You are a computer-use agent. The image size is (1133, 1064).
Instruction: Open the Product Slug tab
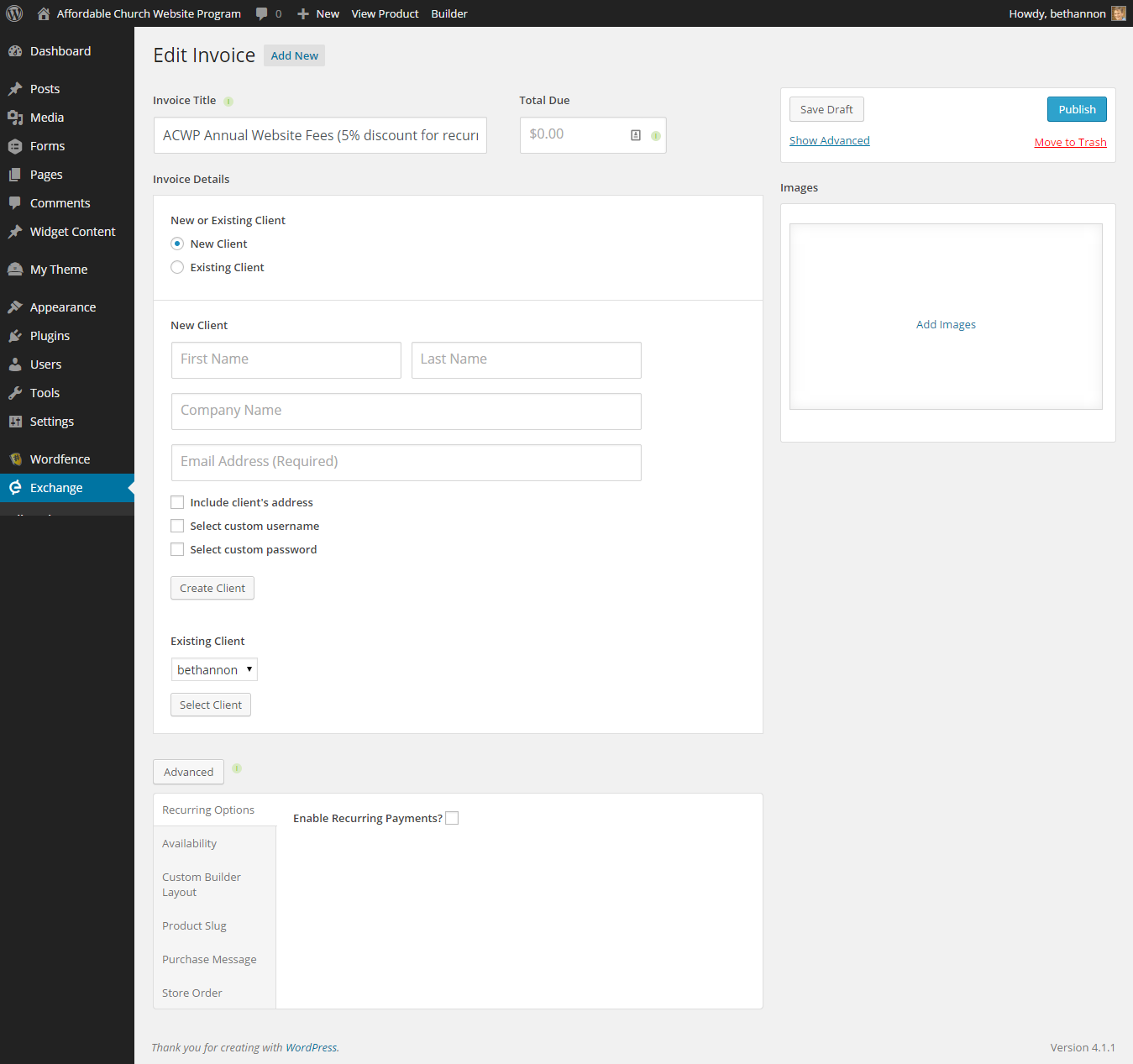point(215,925)
